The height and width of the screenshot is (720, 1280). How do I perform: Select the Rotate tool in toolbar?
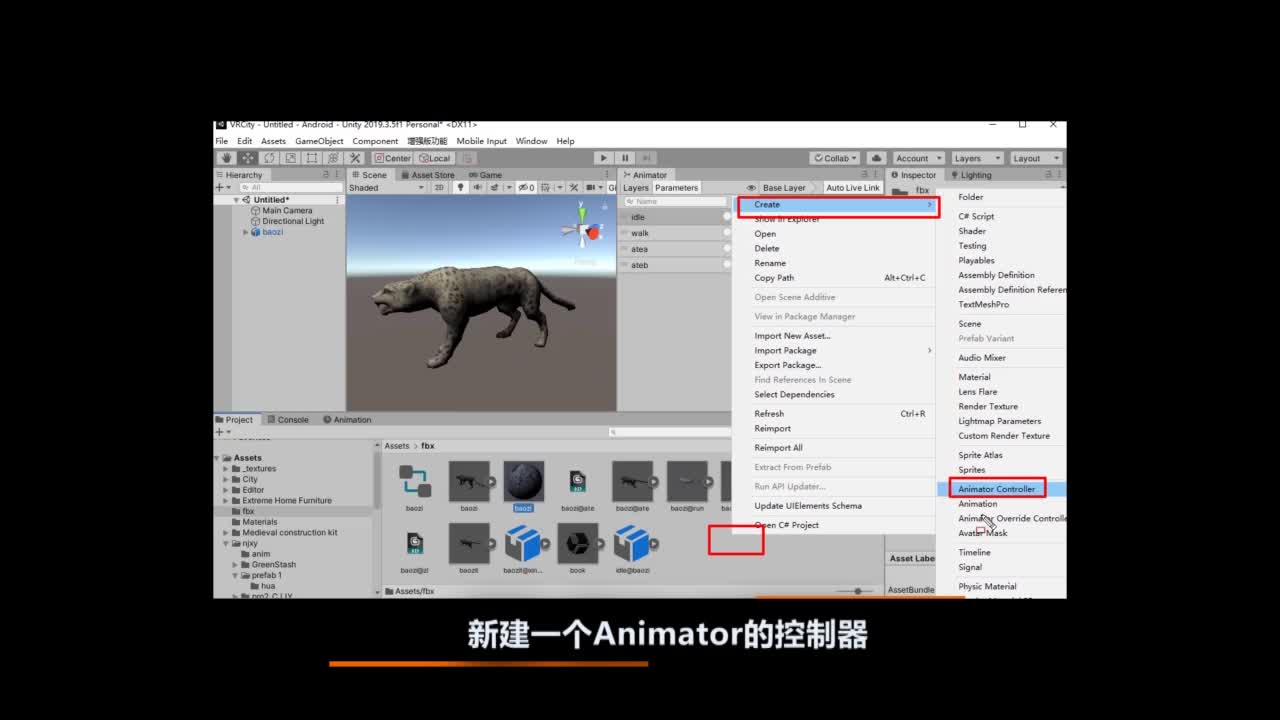coord(269,158)
